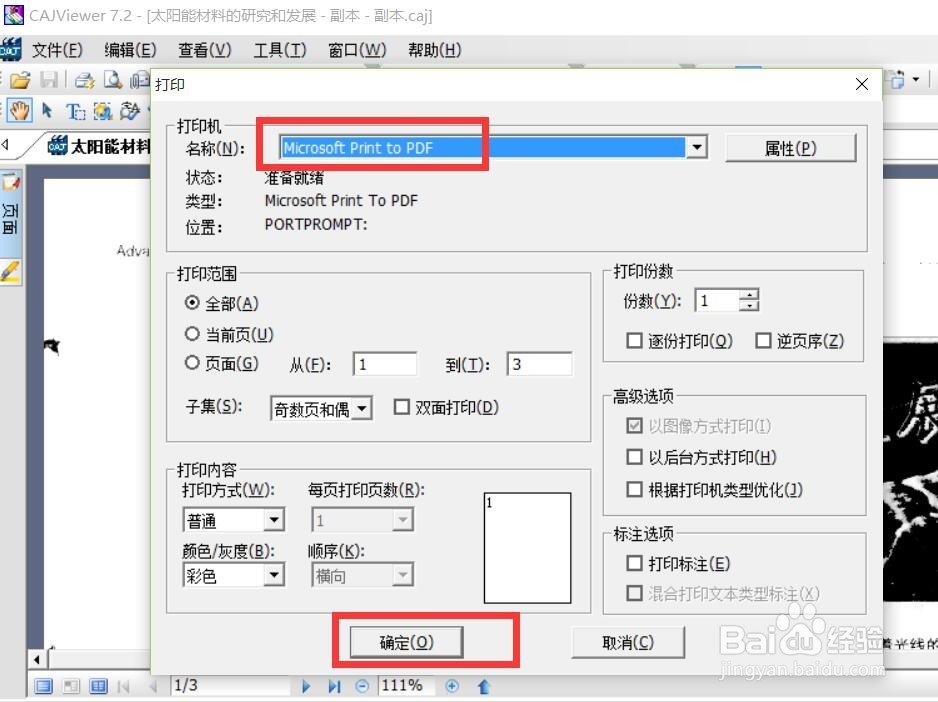Click the grayed save disk icon

pos(48,80)
